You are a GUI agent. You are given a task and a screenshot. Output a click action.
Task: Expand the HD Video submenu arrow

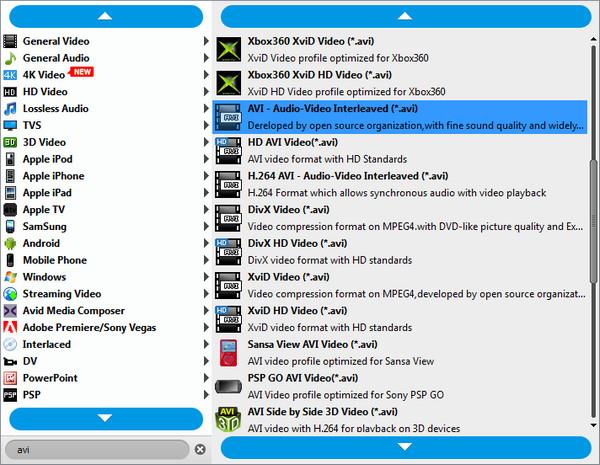click(x=206, y=91)
